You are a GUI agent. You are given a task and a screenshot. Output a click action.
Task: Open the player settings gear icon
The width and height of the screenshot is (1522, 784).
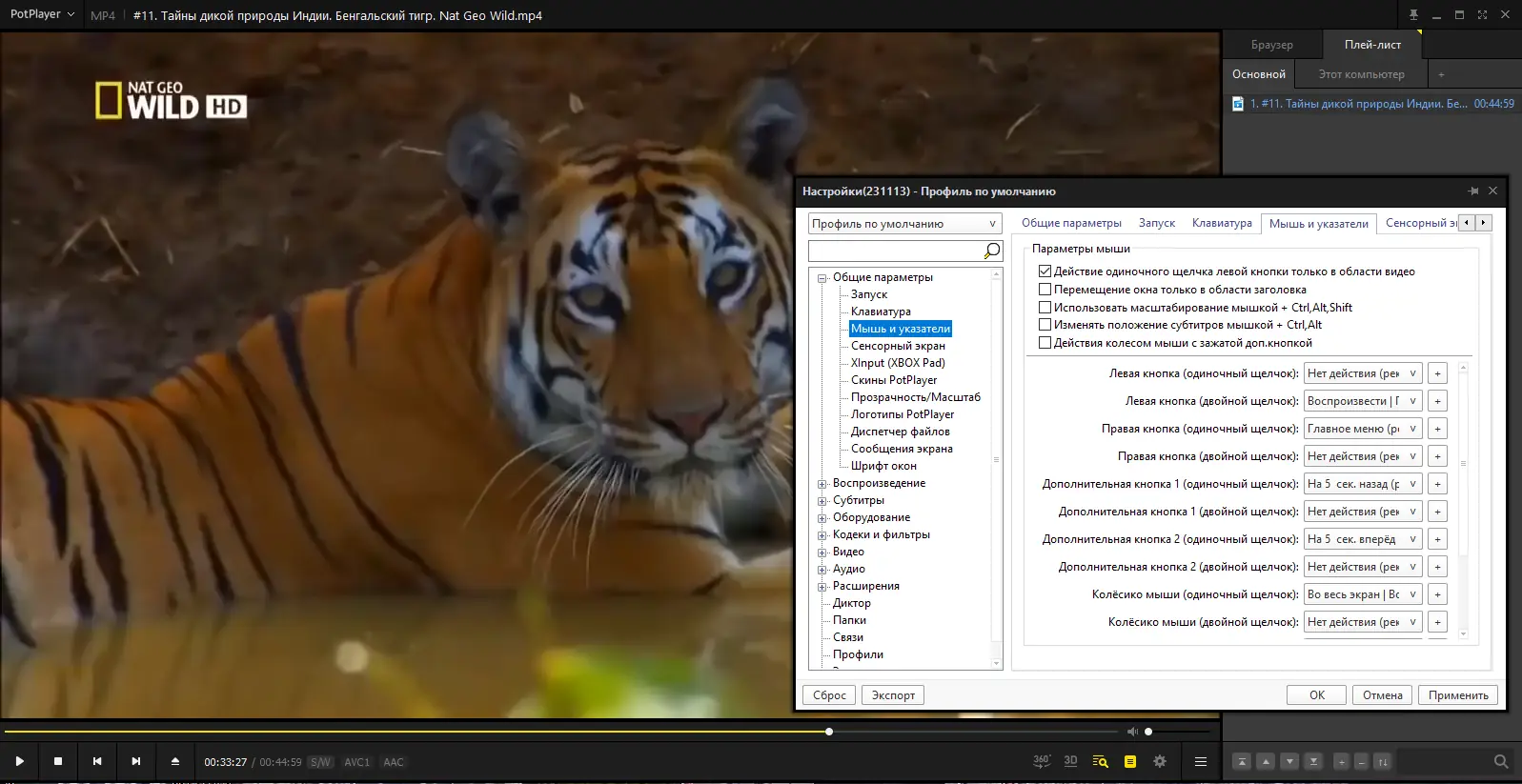(1160, 761)
